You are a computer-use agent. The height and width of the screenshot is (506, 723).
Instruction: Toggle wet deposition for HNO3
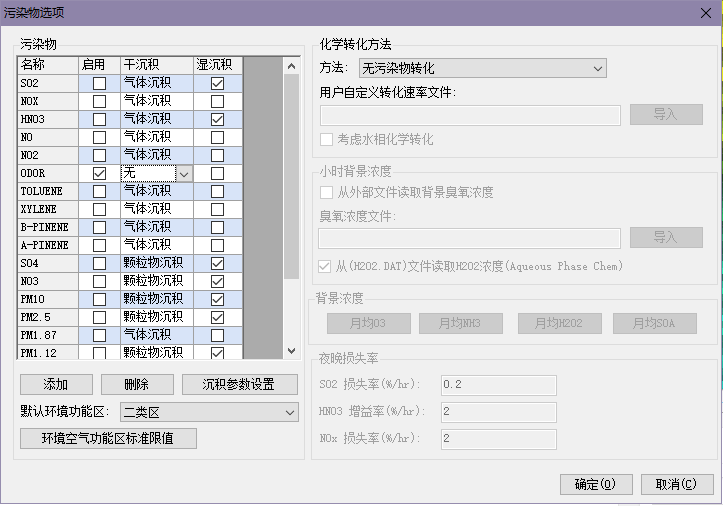pyautogui.click(x=217, y=120)
